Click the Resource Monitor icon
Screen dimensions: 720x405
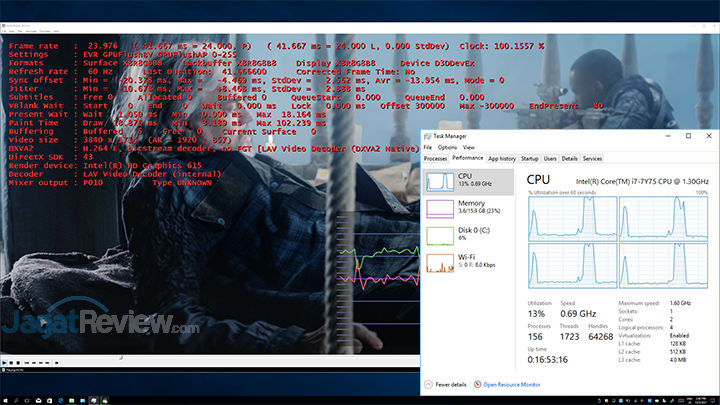coord(478,384)
